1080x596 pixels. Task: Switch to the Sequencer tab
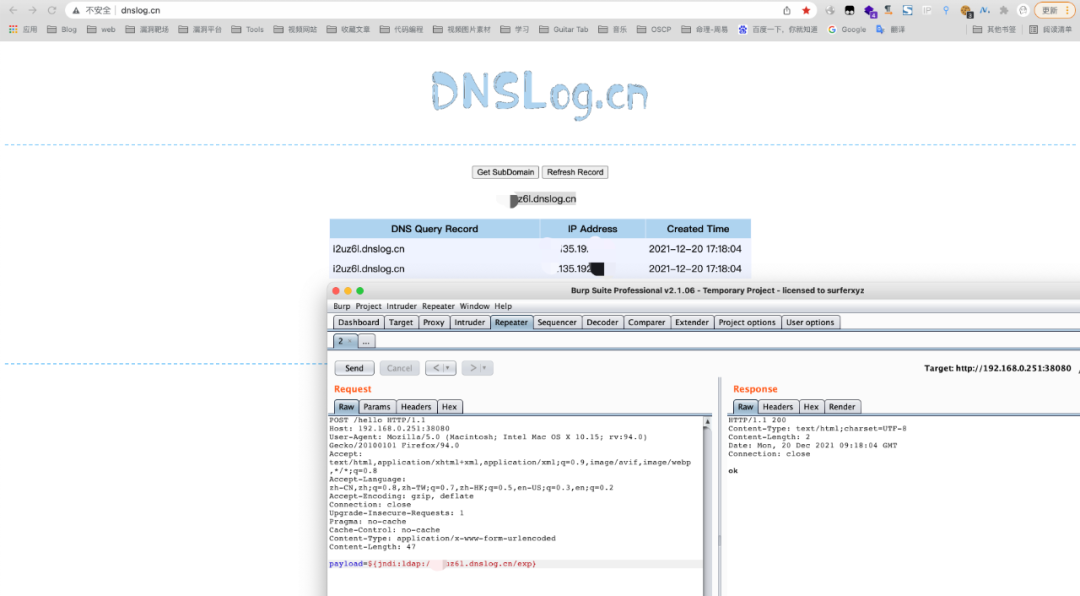coord(557,322)
